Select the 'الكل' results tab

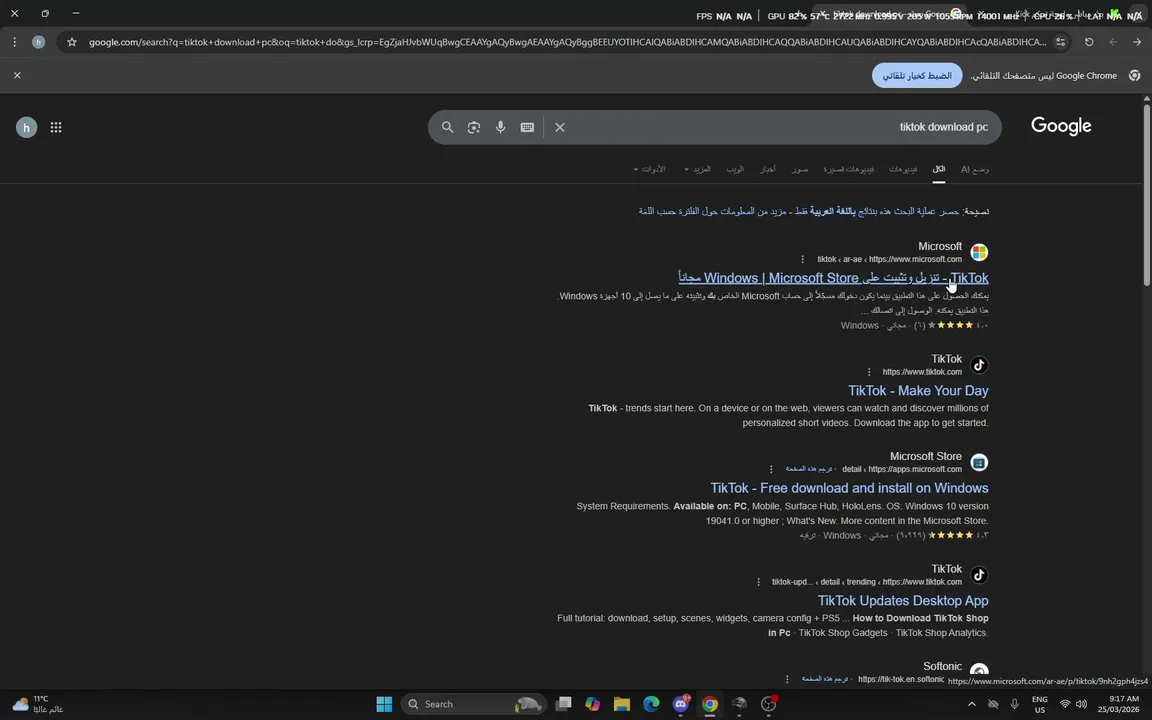click(x=939, y=169)
